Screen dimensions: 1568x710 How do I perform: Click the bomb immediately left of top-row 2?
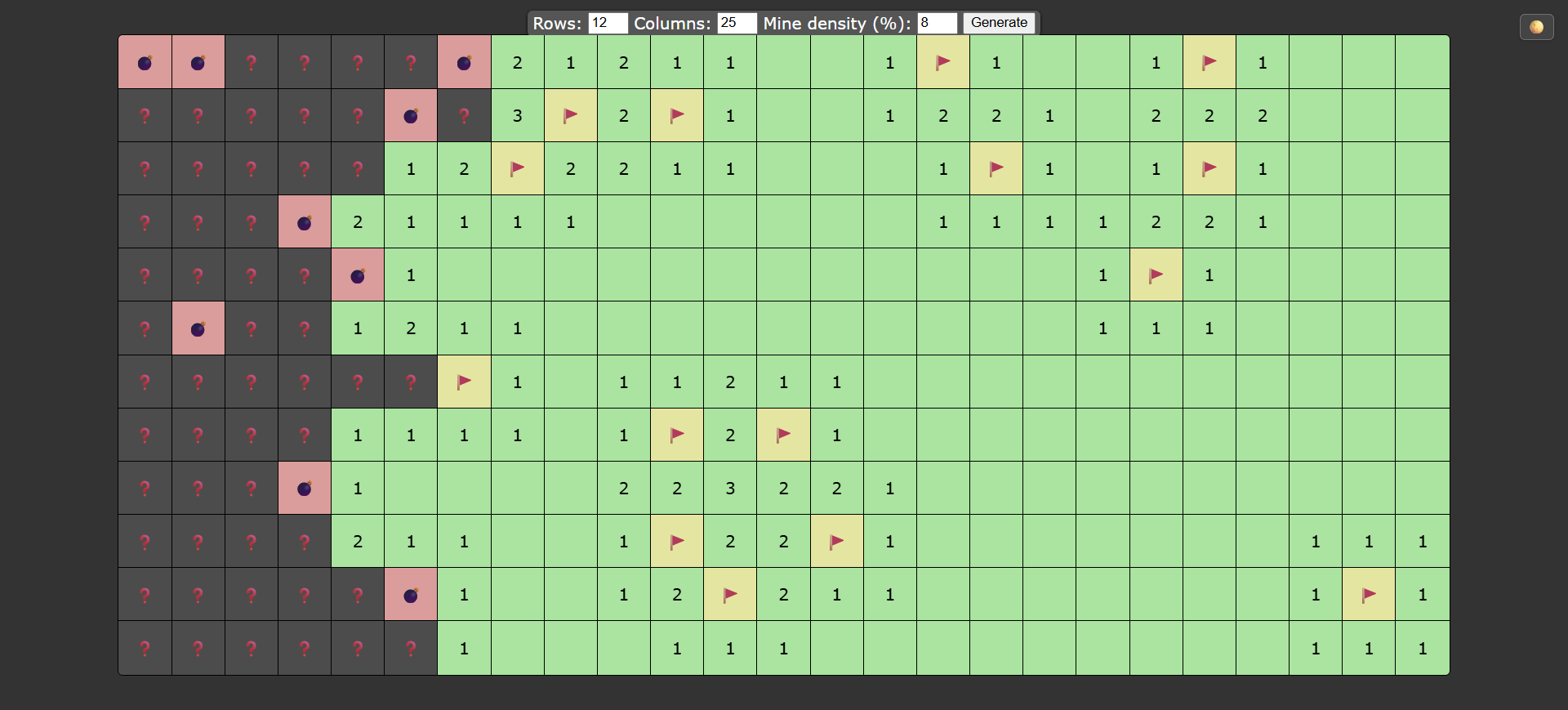click(464, 62)
